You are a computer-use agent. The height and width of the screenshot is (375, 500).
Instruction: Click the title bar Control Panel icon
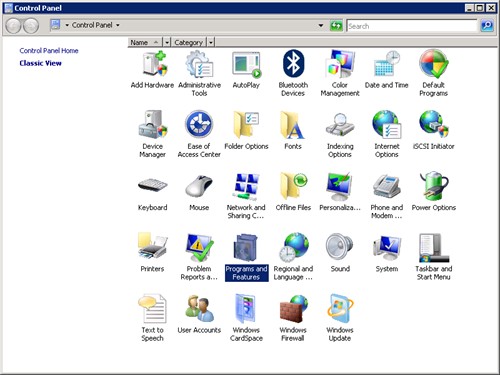[x=8, y=8]
